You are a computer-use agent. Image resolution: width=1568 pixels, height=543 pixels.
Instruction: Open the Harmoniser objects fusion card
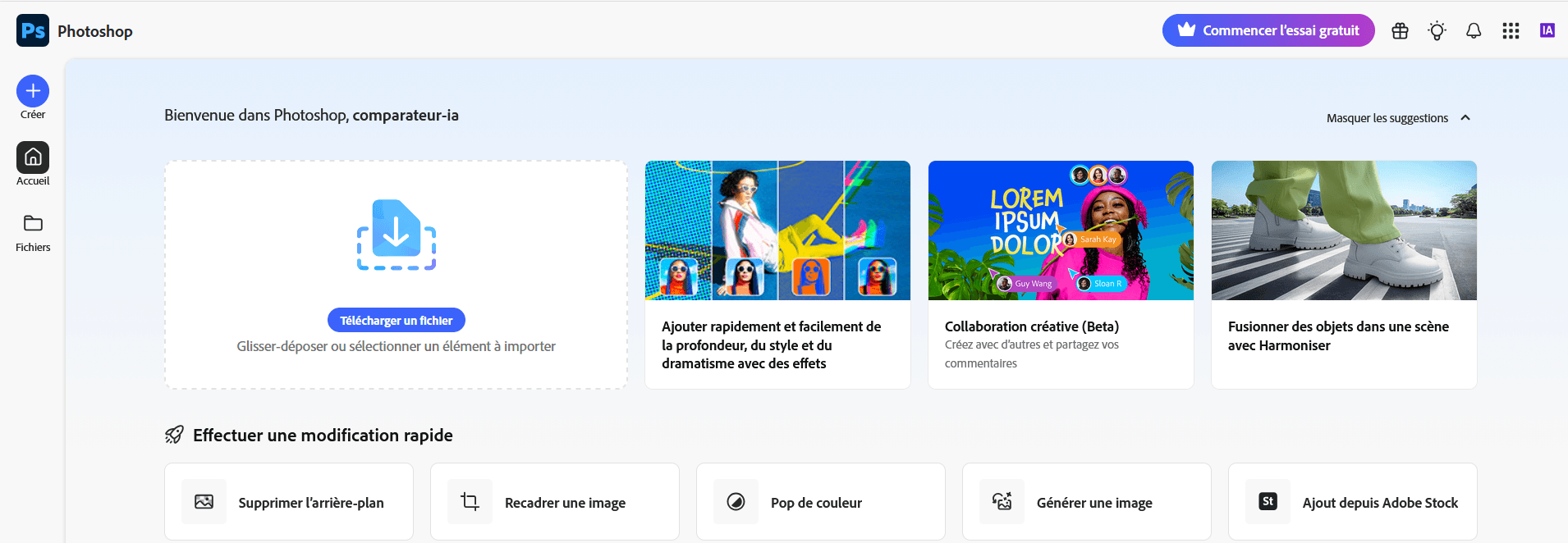pos(1344,275)
